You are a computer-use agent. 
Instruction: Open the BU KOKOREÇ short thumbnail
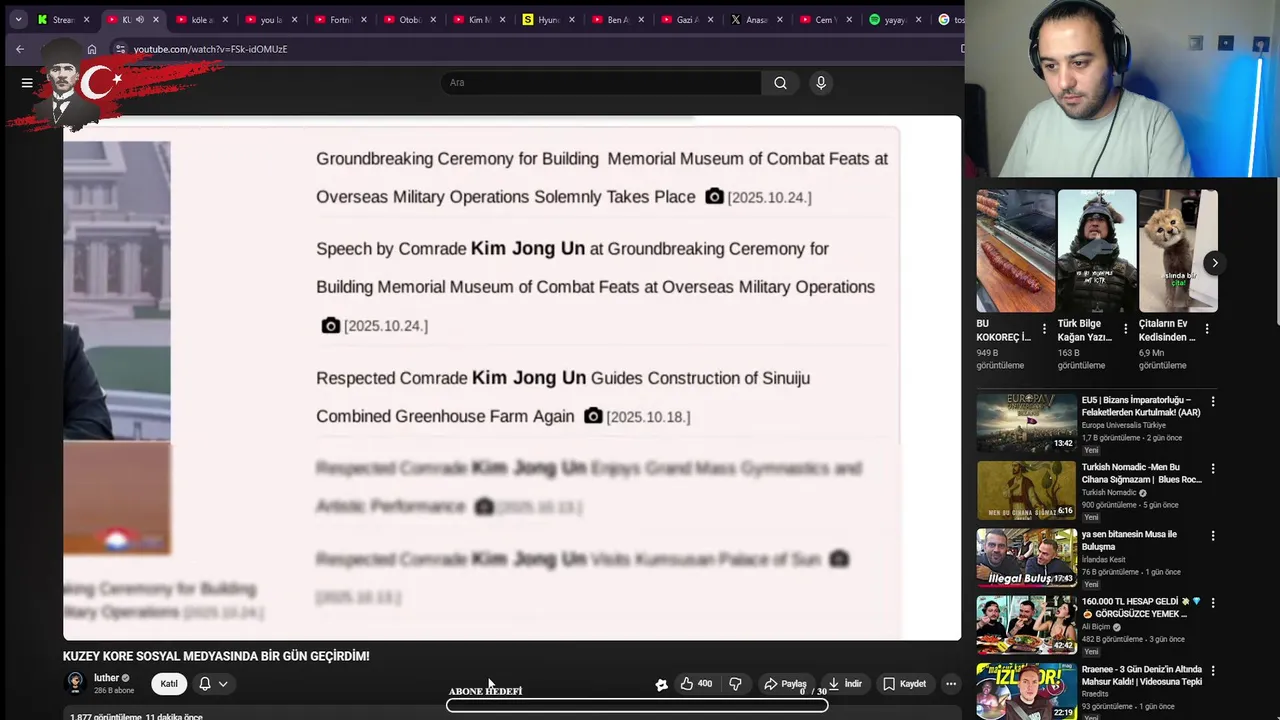pyautogui.click(x=1016, y=251)
